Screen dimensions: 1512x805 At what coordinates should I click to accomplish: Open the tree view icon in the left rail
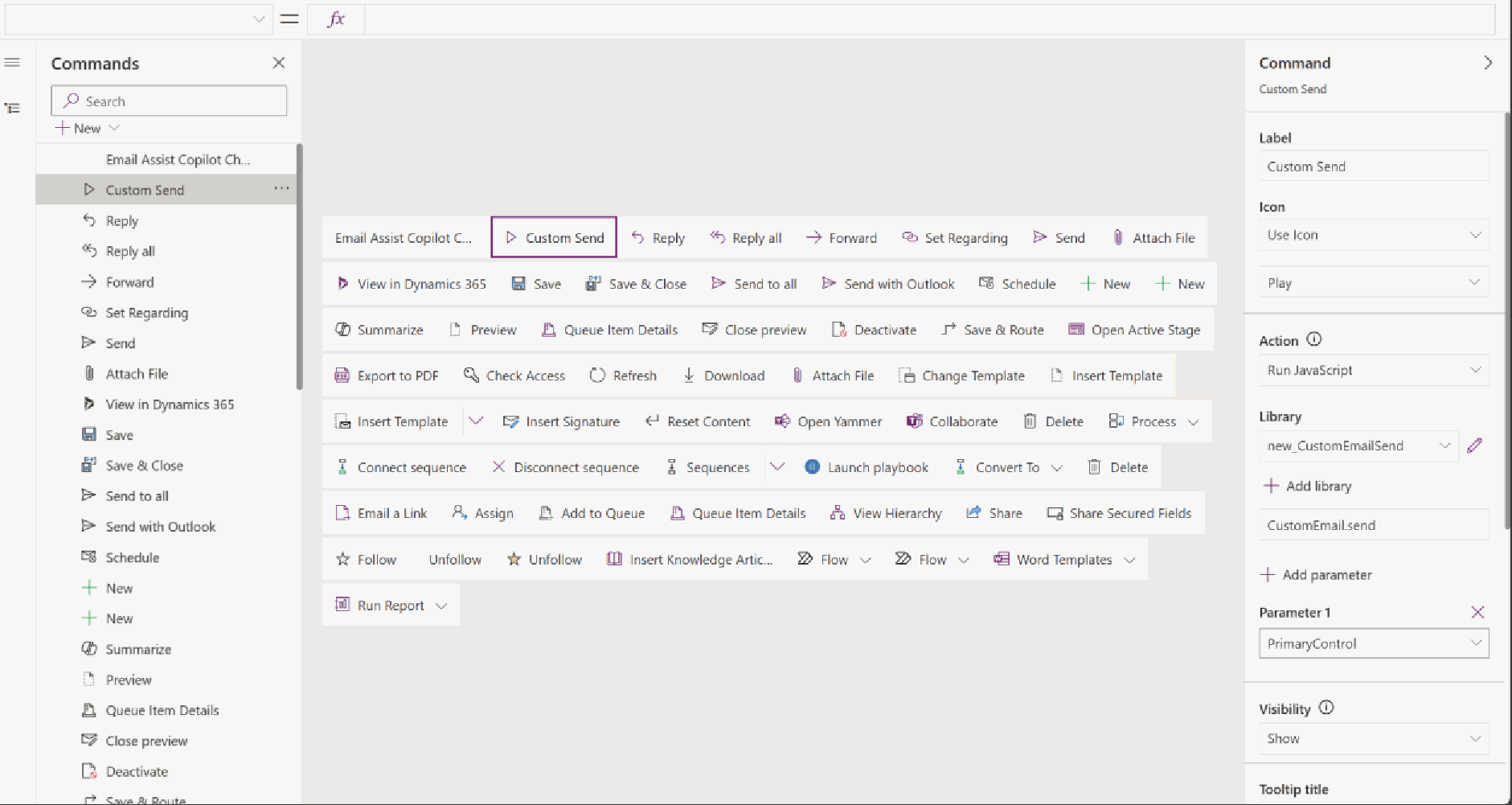12,108
